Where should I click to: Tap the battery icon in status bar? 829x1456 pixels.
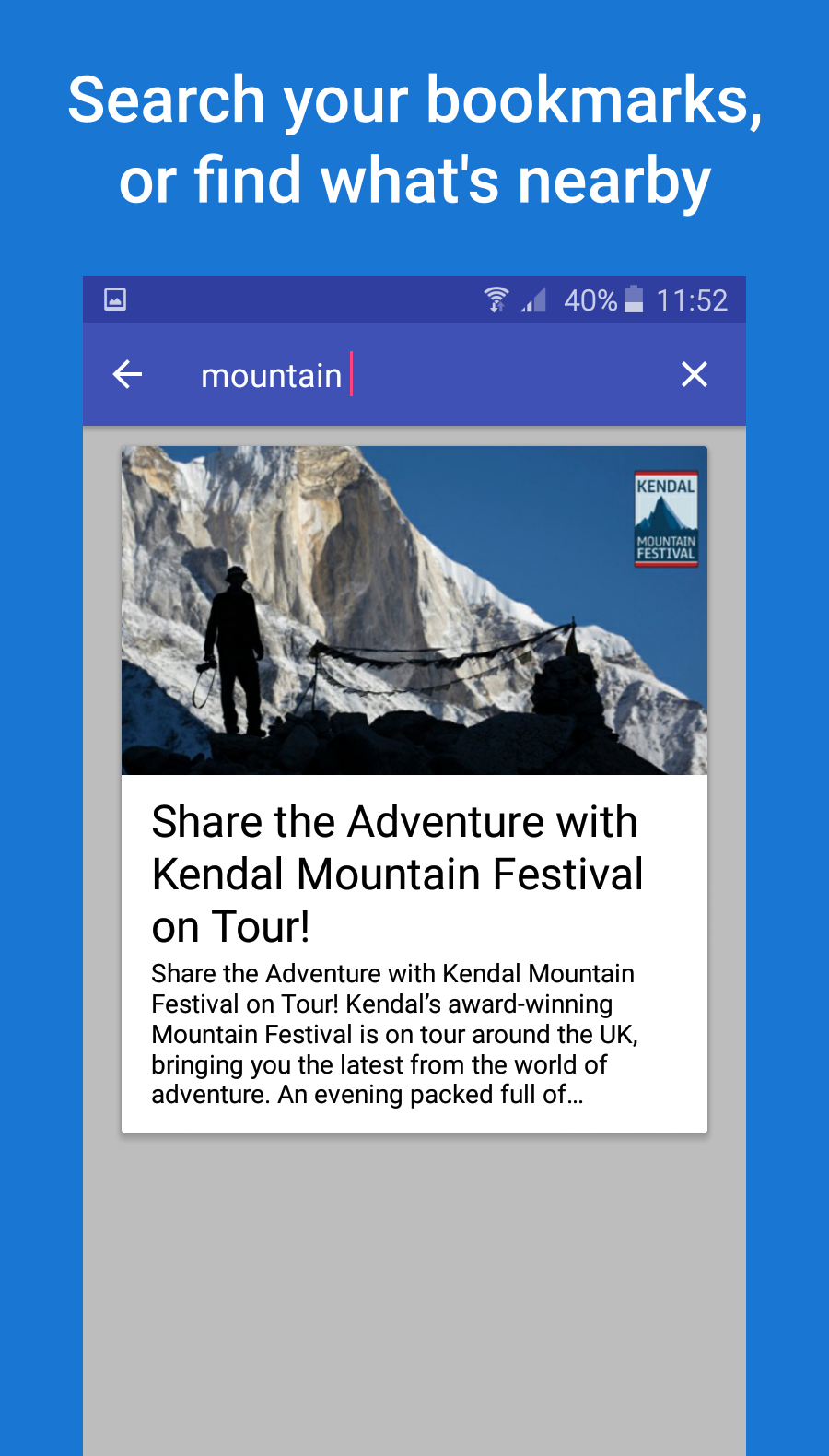pyautogui.click(x=634, y=299)
